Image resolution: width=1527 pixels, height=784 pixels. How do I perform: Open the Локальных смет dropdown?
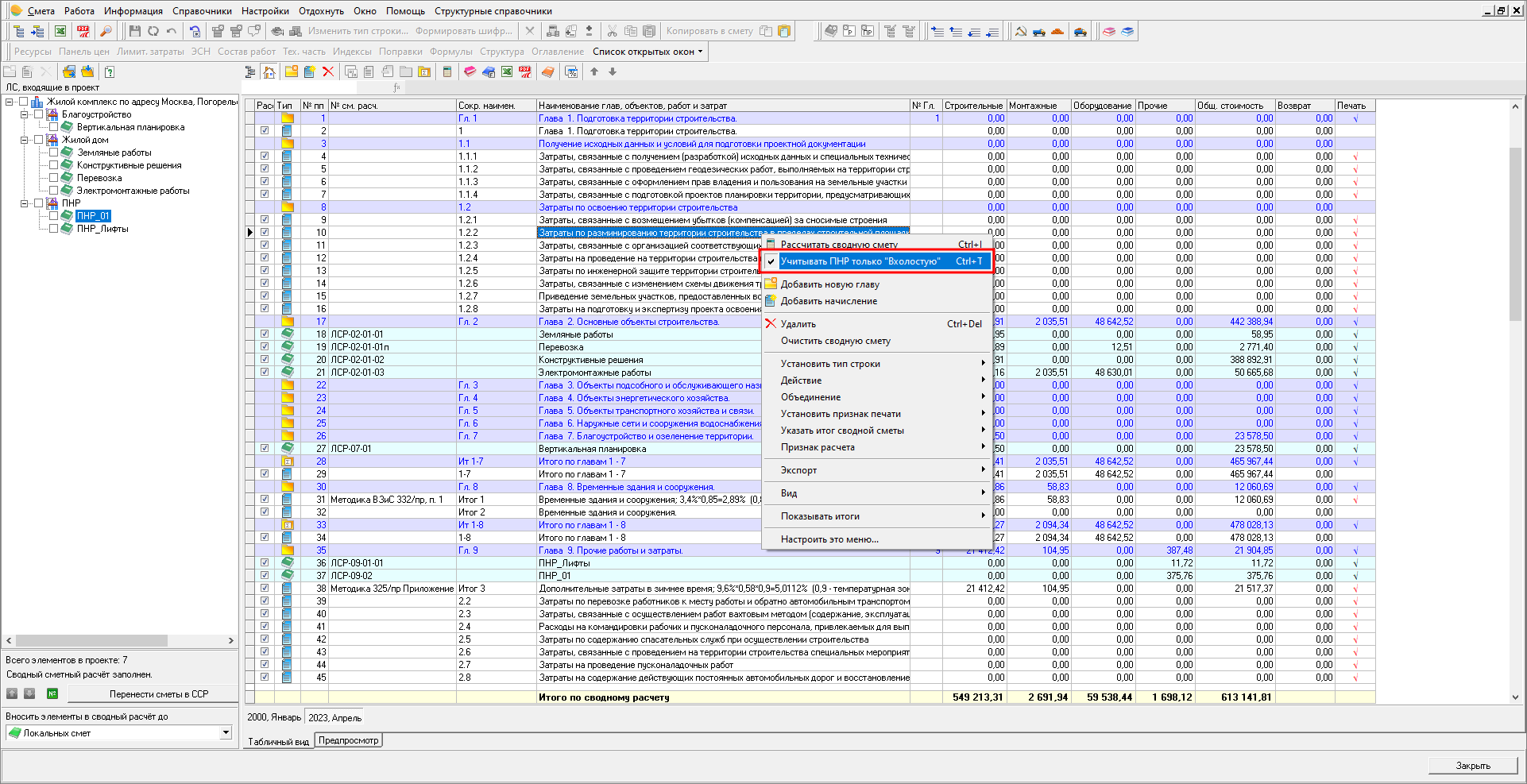pos(226,733)
